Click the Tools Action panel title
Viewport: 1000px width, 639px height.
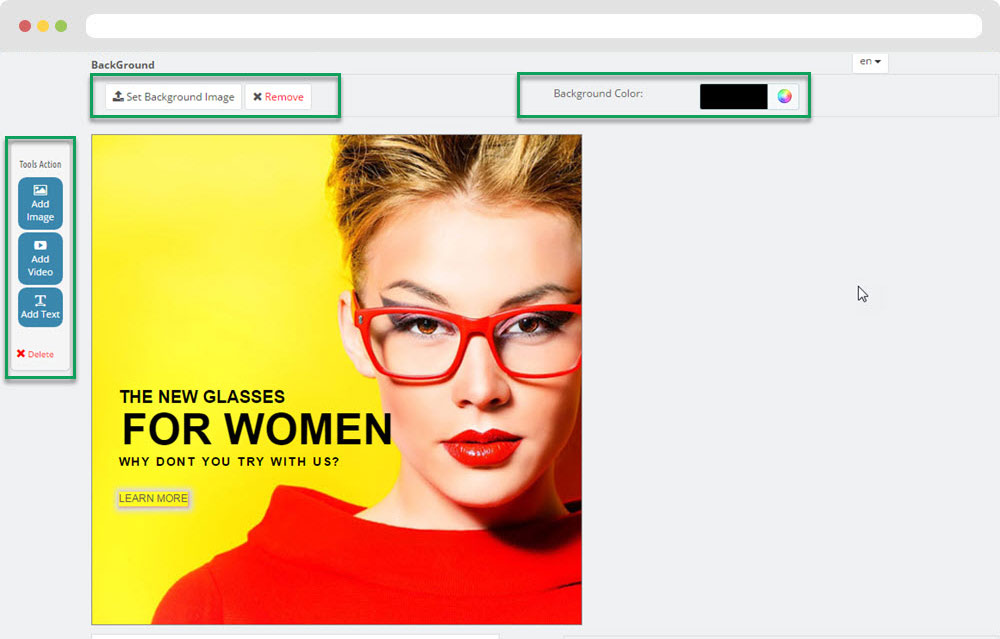tap(40, 165)
